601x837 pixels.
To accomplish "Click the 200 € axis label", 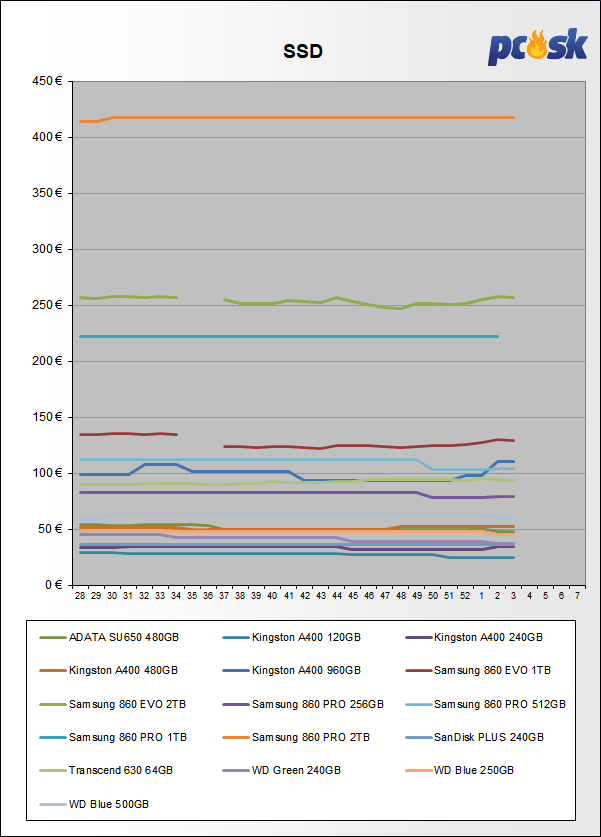I will (x=47, y=361).
